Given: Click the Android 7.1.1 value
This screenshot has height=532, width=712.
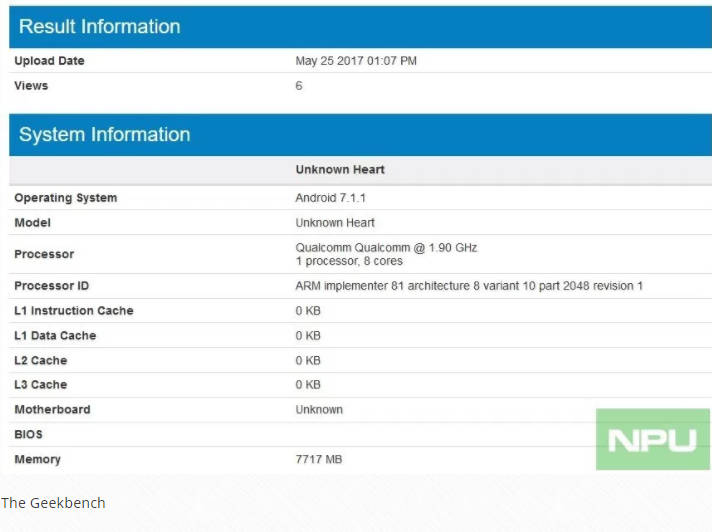Looking at the screenshot, I should click(333, 198).
